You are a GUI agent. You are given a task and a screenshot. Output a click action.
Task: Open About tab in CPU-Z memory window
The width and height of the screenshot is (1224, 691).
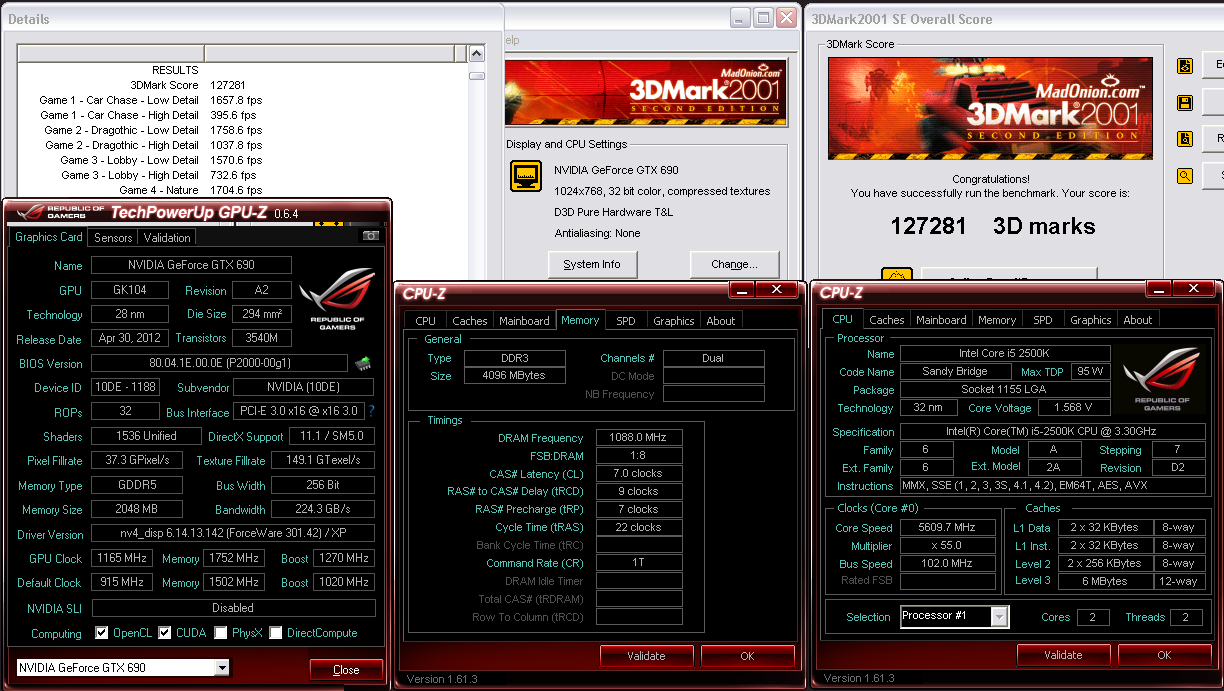click(721, 321)
